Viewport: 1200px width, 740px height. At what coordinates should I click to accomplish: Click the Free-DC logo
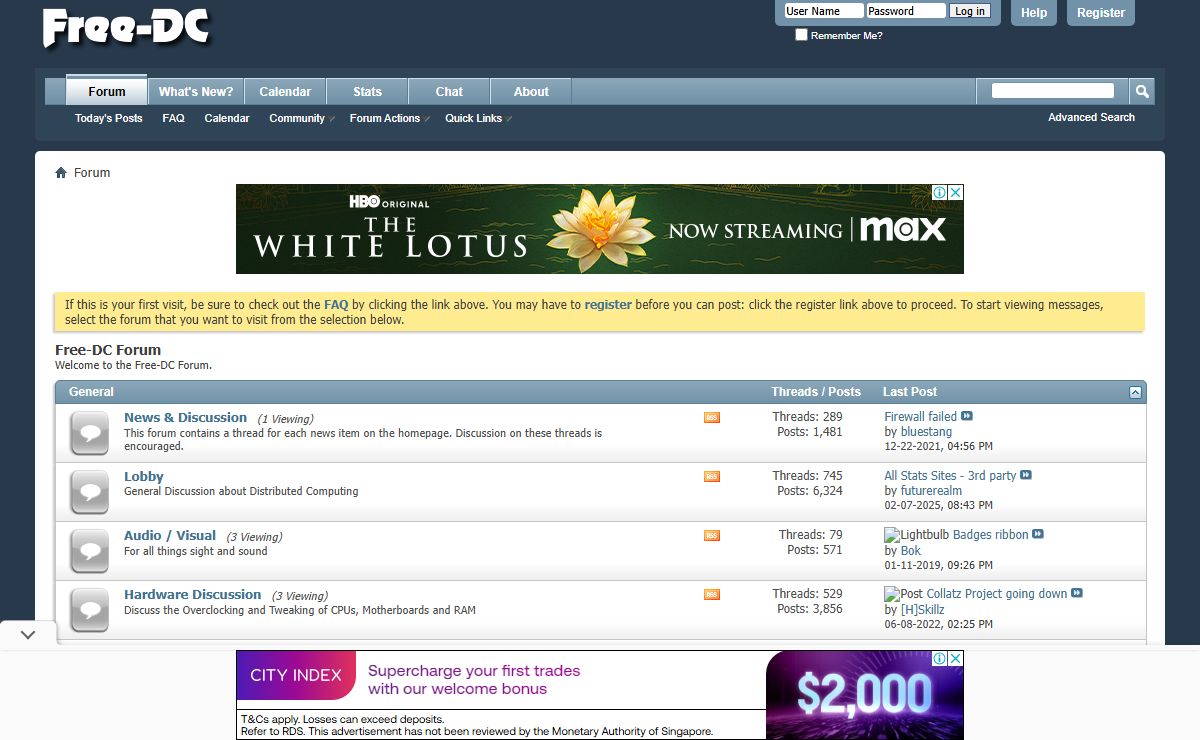[x=126, y=27]
